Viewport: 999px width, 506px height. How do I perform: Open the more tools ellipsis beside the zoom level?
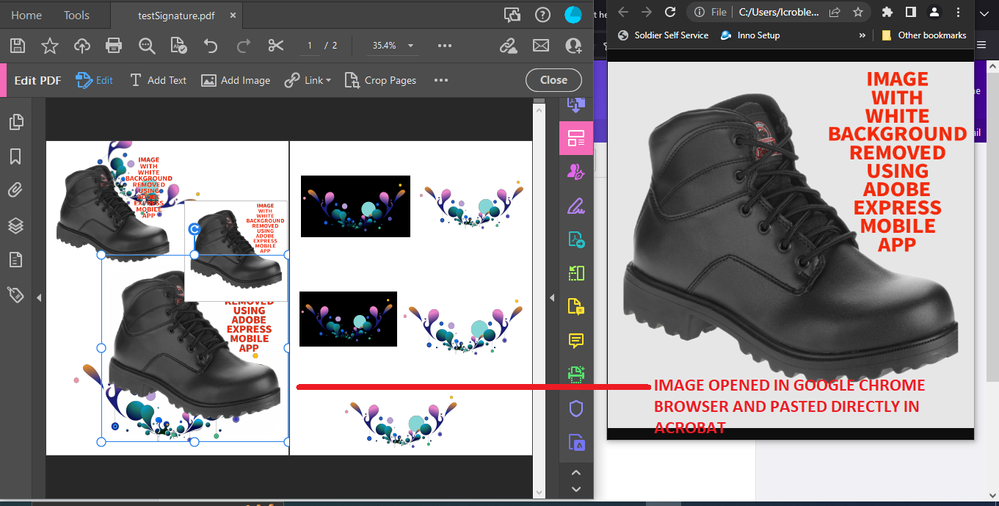(445, 45)
